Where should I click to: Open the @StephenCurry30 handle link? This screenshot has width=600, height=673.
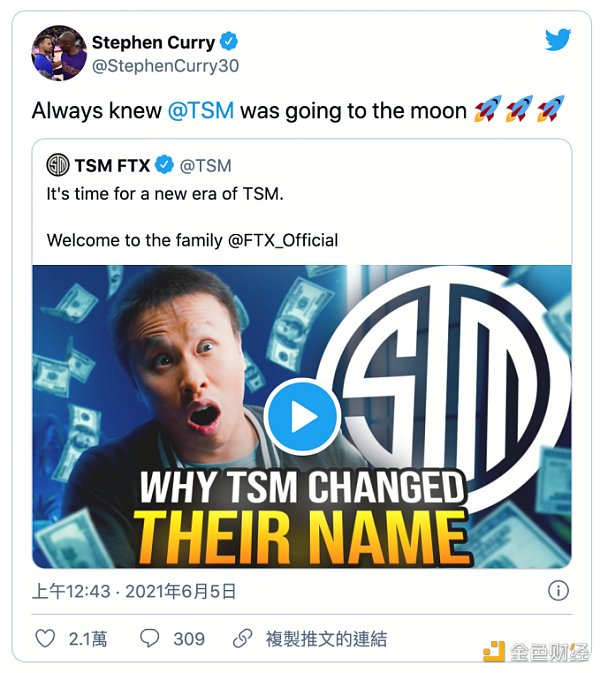click(x=165, y=66)
